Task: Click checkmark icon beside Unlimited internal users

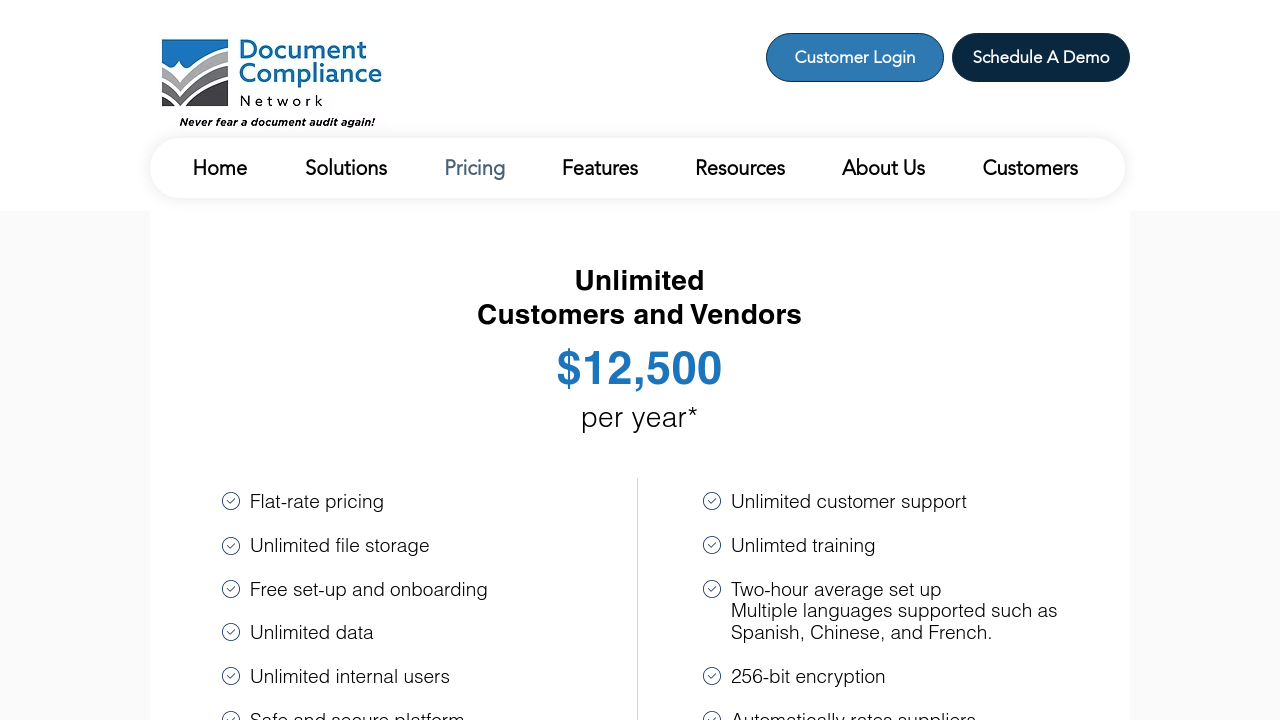Action: point(231,676)
